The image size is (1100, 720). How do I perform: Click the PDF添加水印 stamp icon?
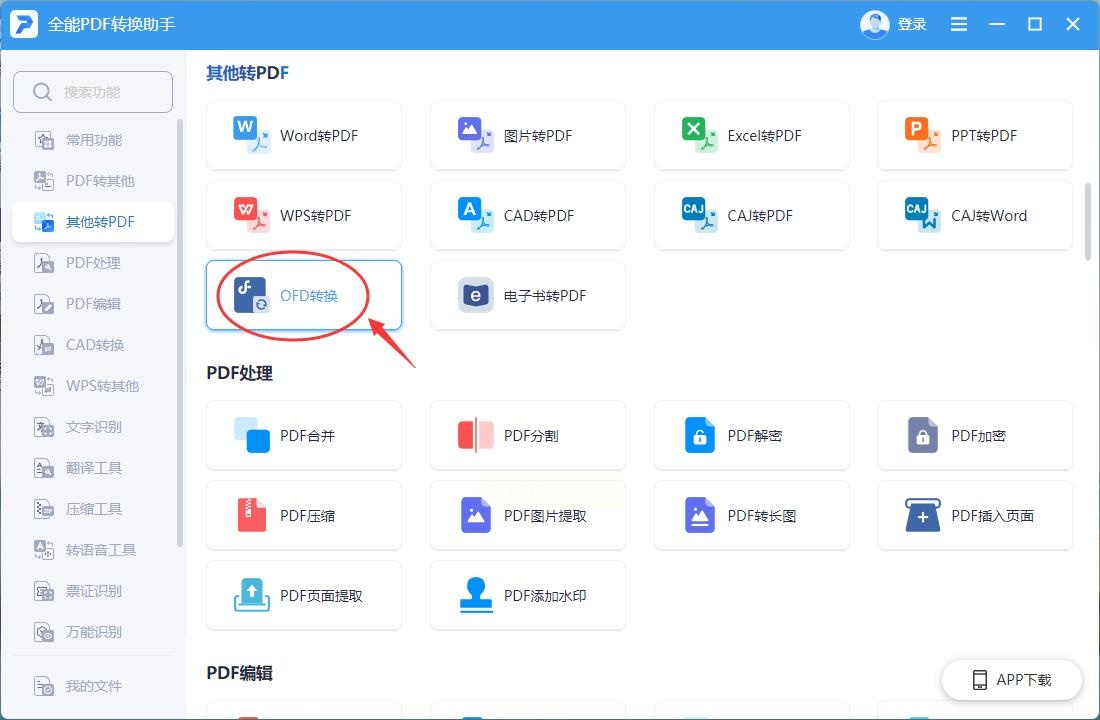coord(475,595)
